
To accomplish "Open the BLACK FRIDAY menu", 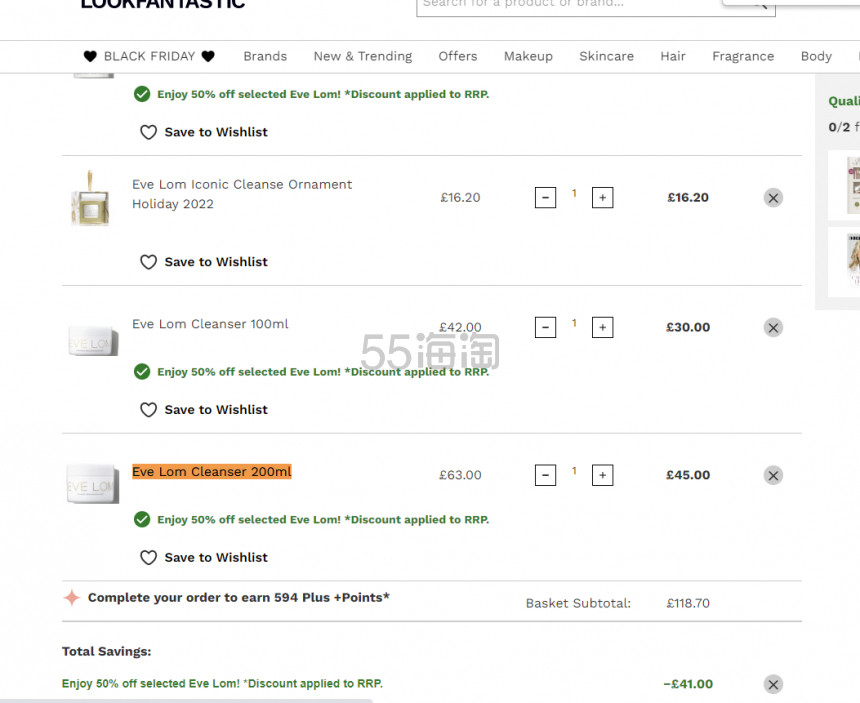I will [149, 56].
